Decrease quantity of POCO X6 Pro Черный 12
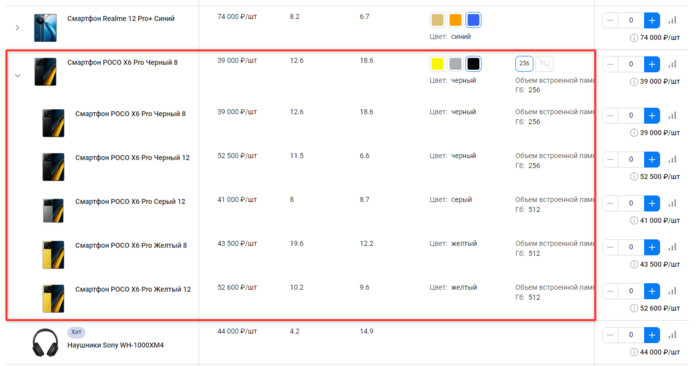697x366 pixels. click(610, 159)
